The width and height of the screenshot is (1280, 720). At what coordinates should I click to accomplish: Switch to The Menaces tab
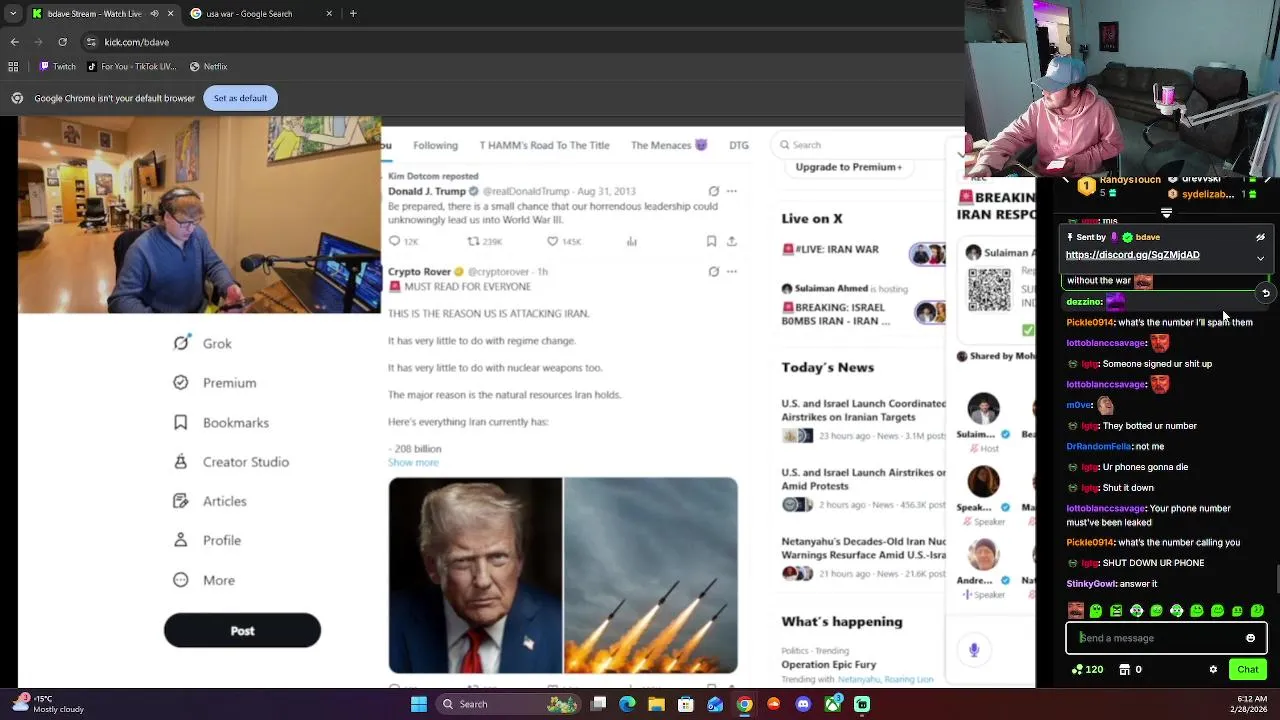pos(669,145)
